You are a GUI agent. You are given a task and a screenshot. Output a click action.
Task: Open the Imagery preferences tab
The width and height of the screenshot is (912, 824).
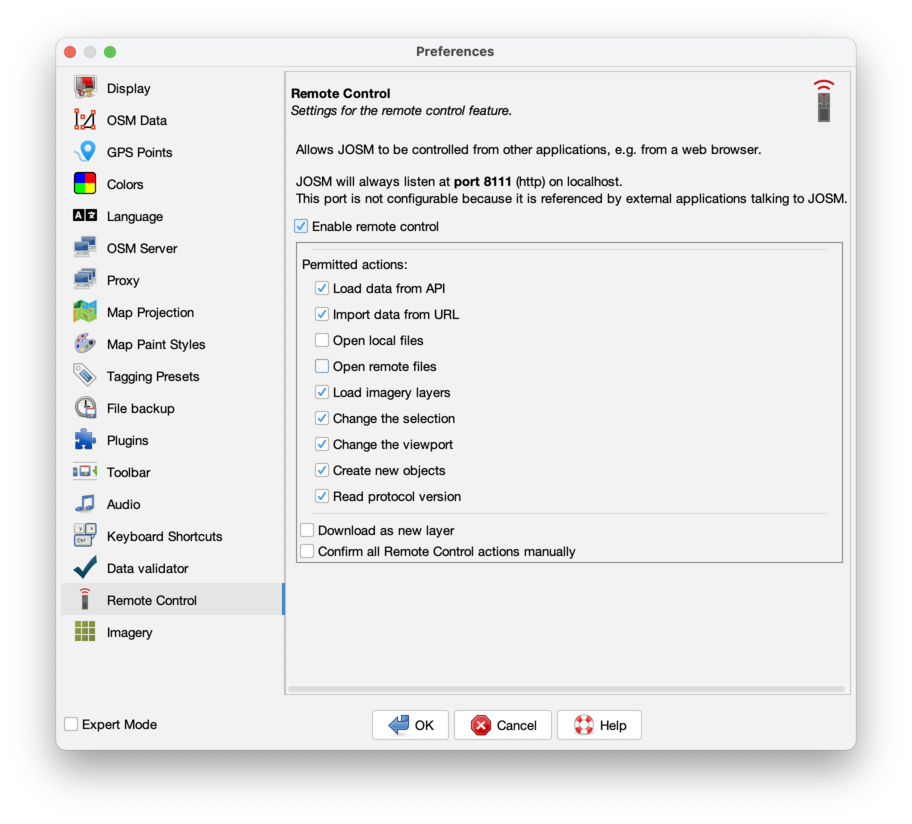(x=172, y=632)
